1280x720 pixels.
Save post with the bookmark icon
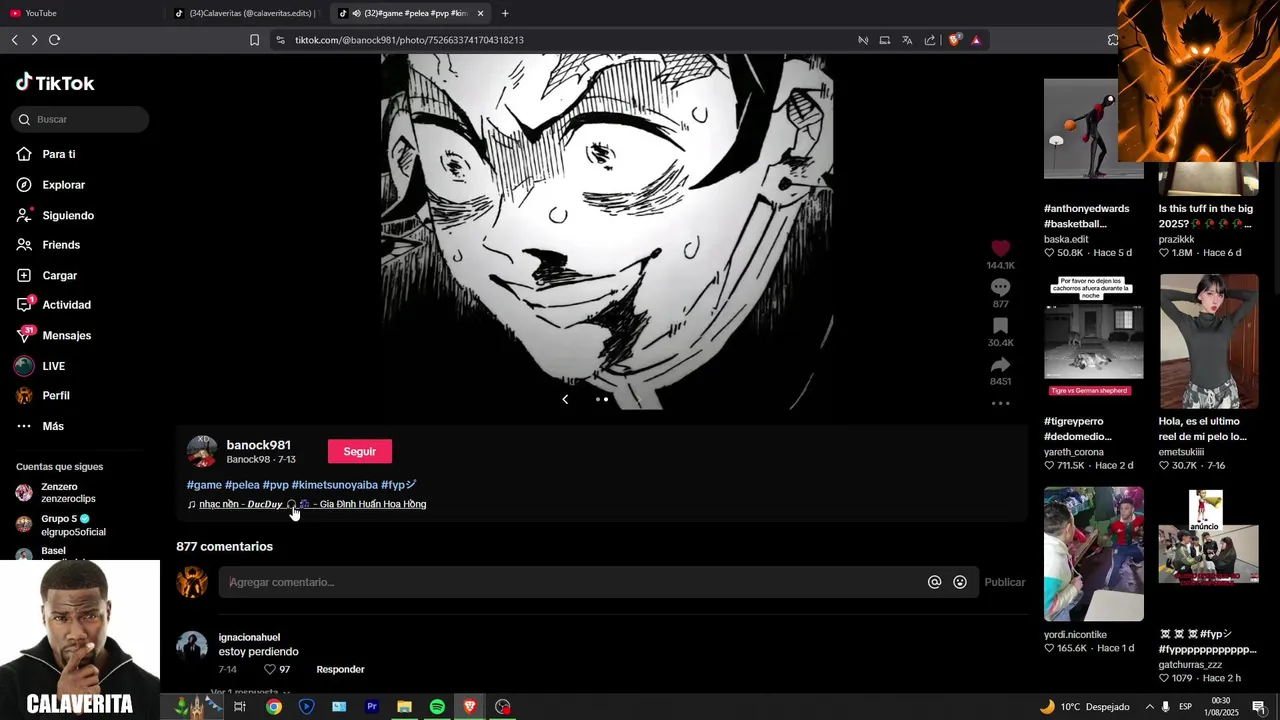click(1000, 326)
